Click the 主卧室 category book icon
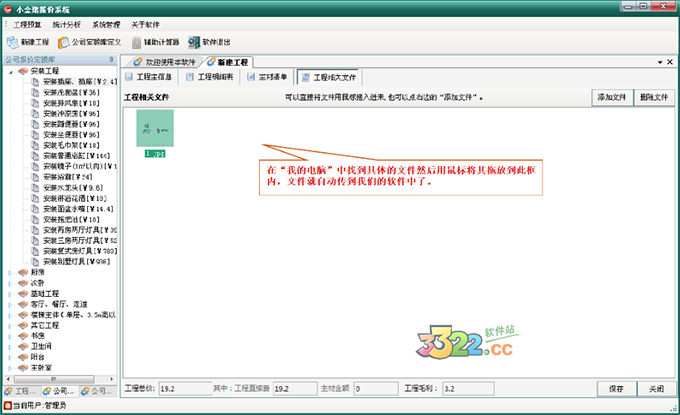This screenshot has height=415, width=680. (23, 368)
